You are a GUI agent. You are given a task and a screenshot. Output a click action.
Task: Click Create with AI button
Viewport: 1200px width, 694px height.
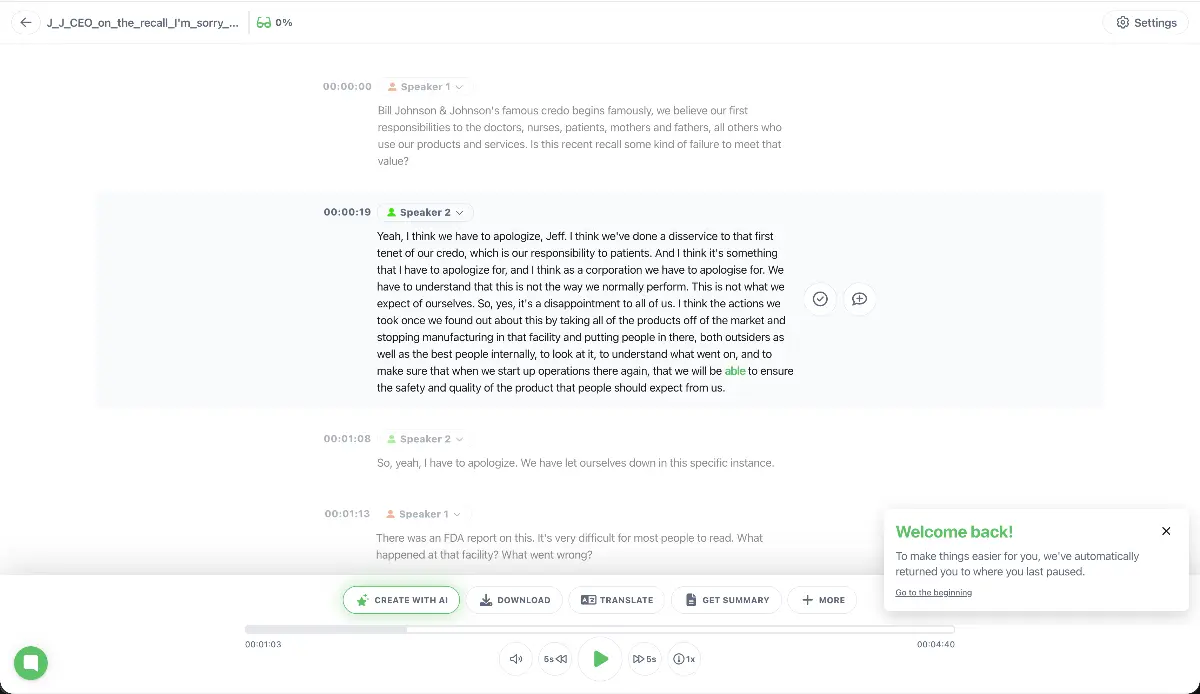pyautogui.click(x=401, y=600)
